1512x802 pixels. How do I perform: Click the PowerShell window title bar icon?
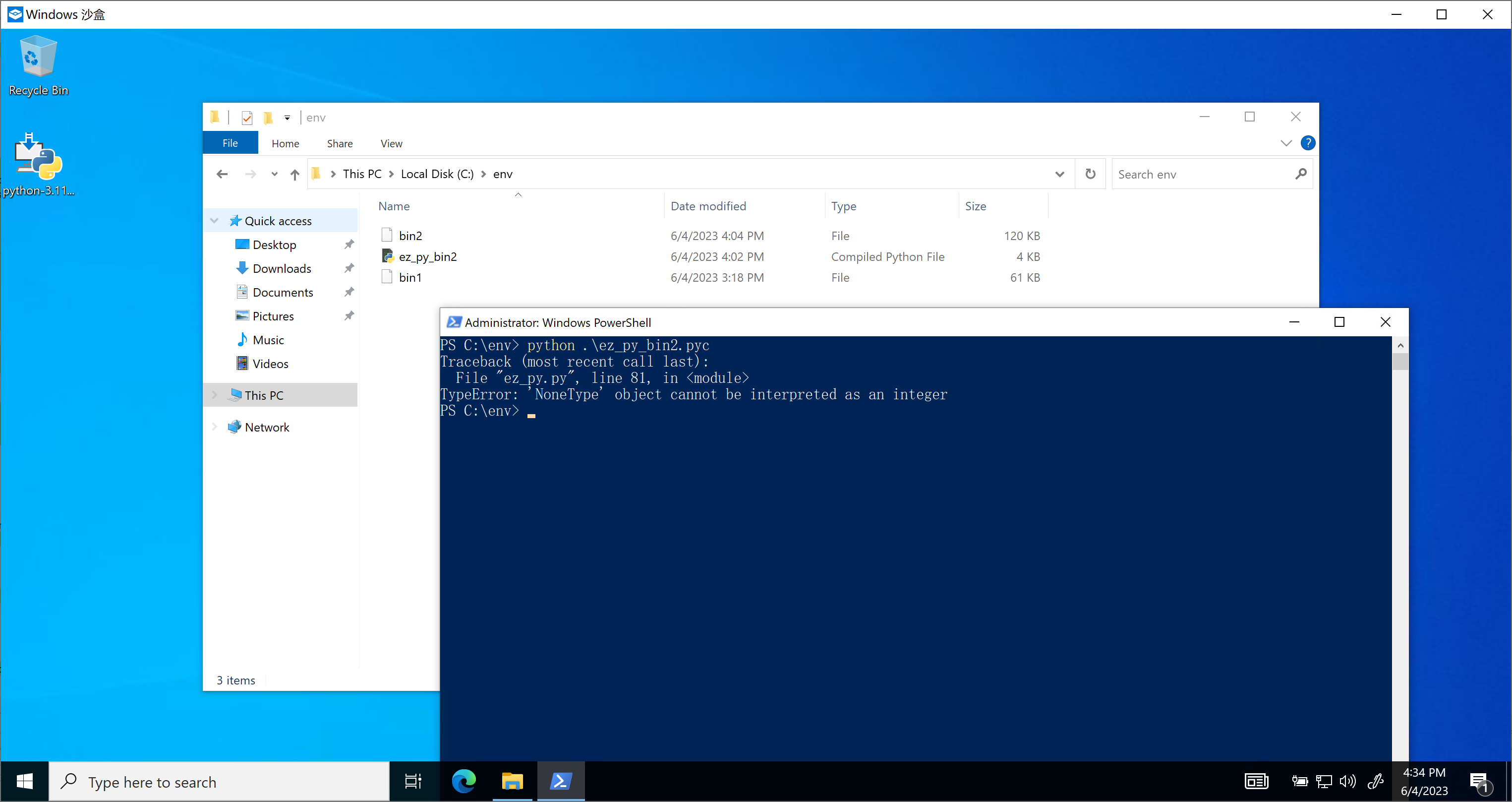[454, 322]
